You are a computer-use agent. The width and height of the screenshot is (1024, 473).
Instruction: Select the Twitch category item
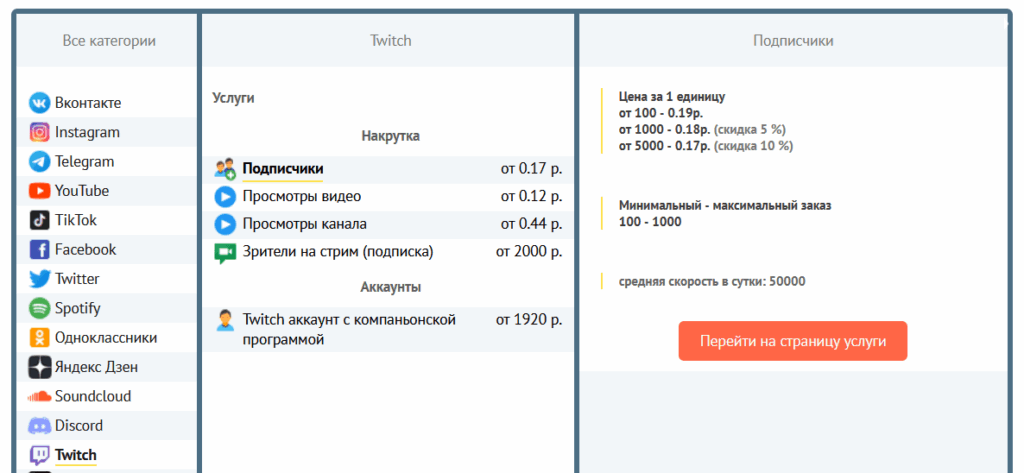click(x=76, y=455)
